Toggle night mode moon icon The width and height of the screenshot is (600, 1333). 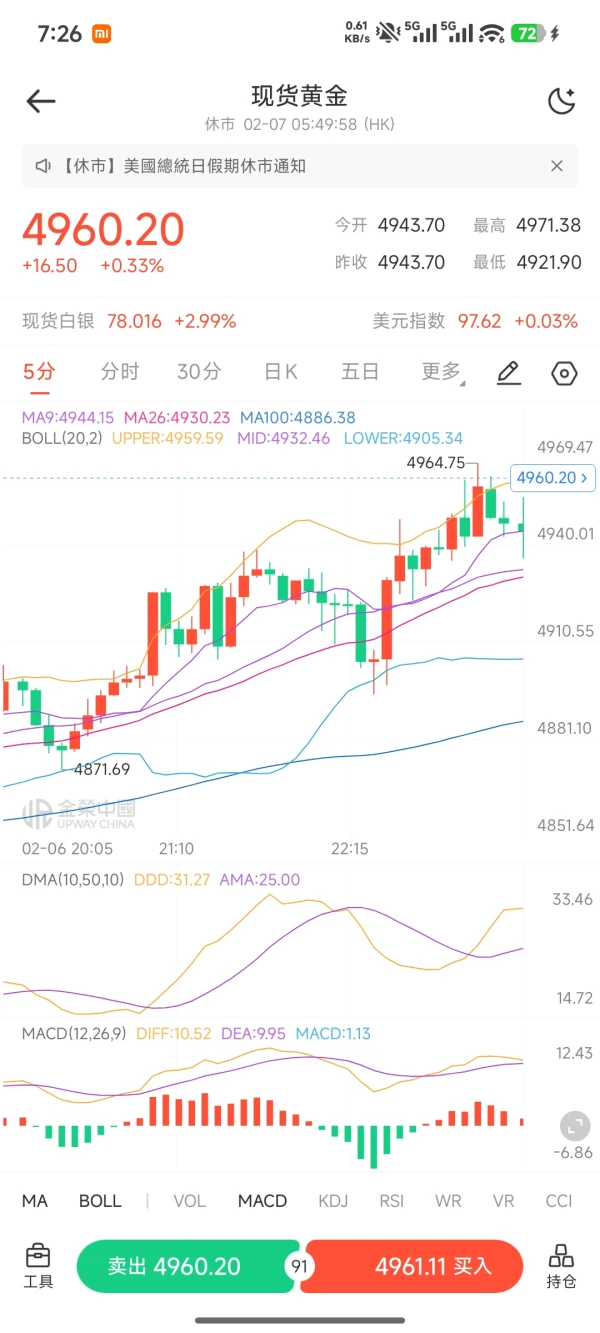point(562,101)
